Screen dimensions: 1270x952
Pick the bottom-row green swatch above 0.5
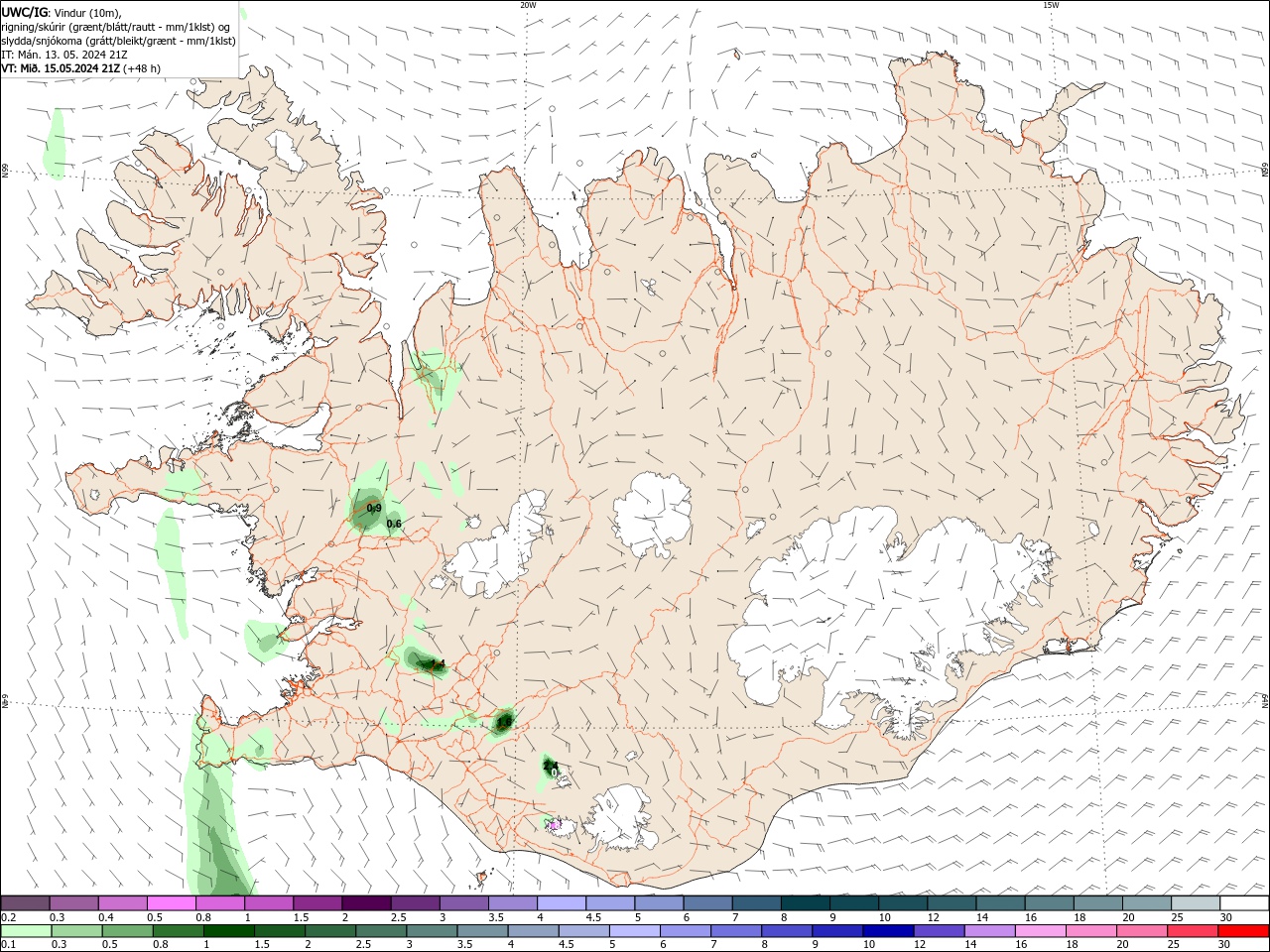click(x=127, y=931)
